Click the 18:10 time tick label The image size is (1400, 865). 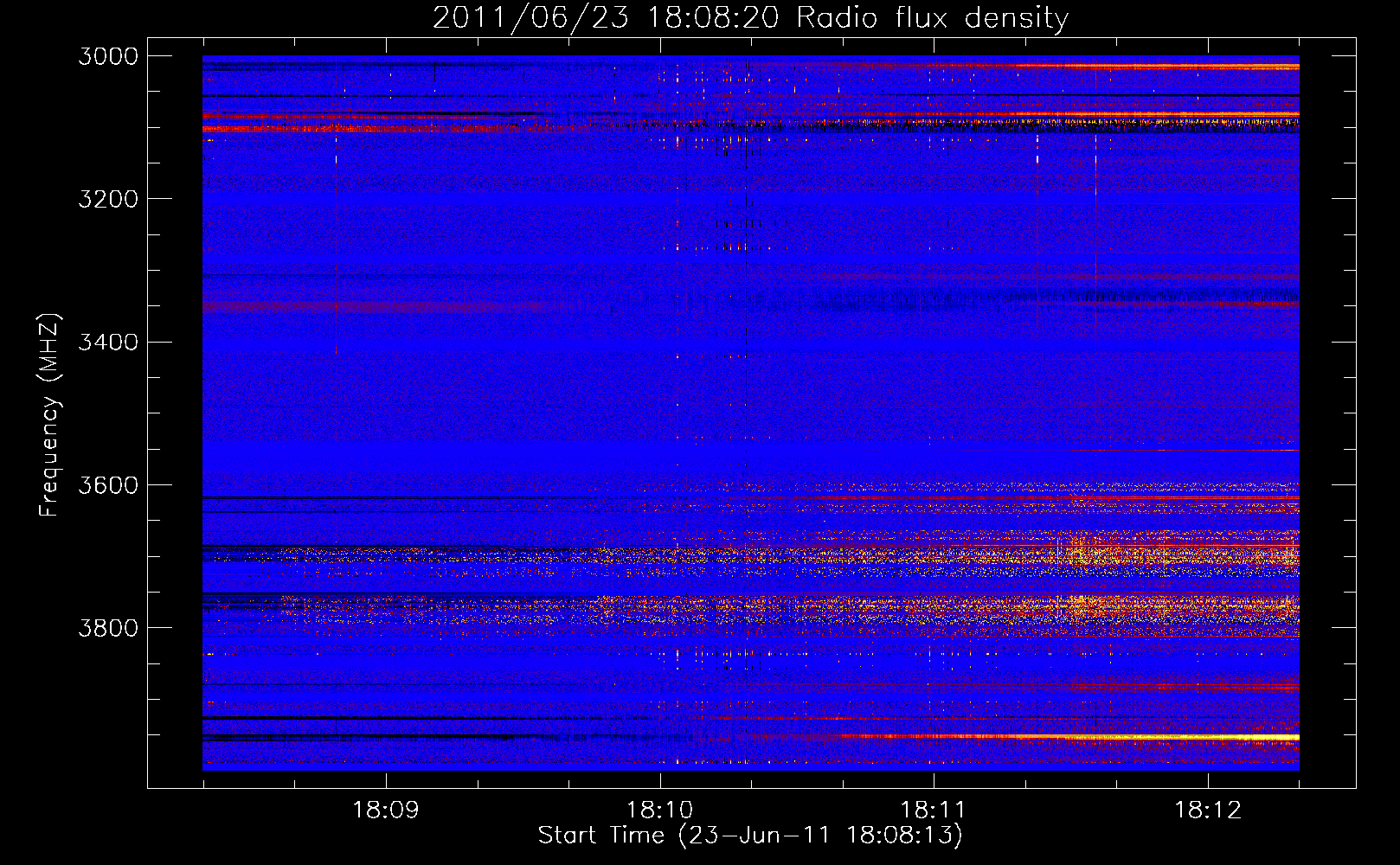click(x=660, y=811)
